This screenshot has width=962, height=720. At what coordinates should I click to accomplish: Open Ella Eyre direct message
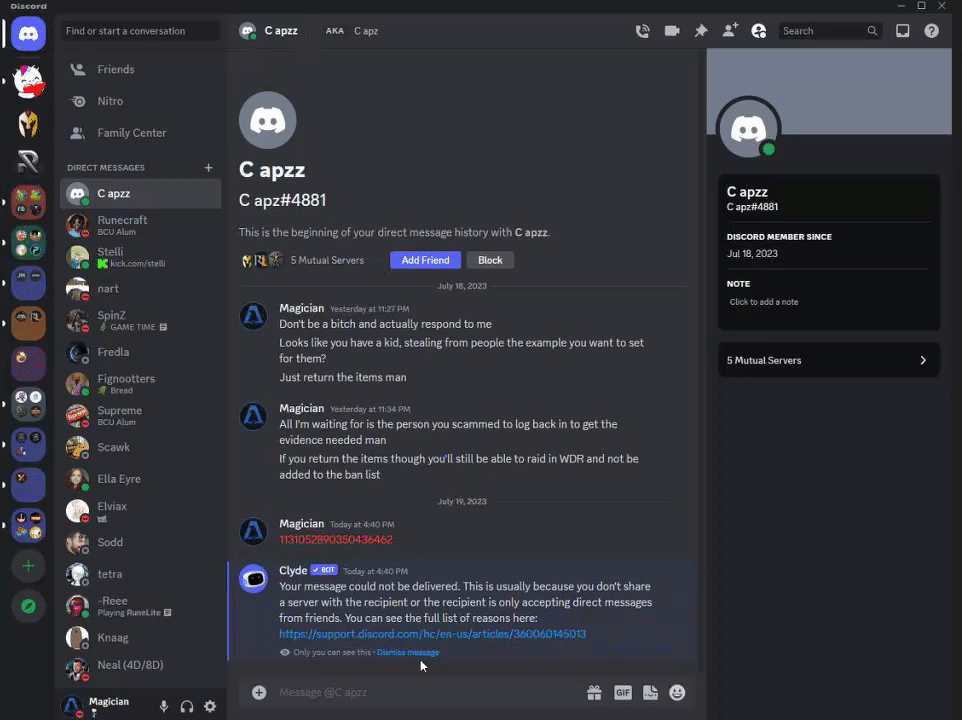pyautogui.click(x=141, y=479)
